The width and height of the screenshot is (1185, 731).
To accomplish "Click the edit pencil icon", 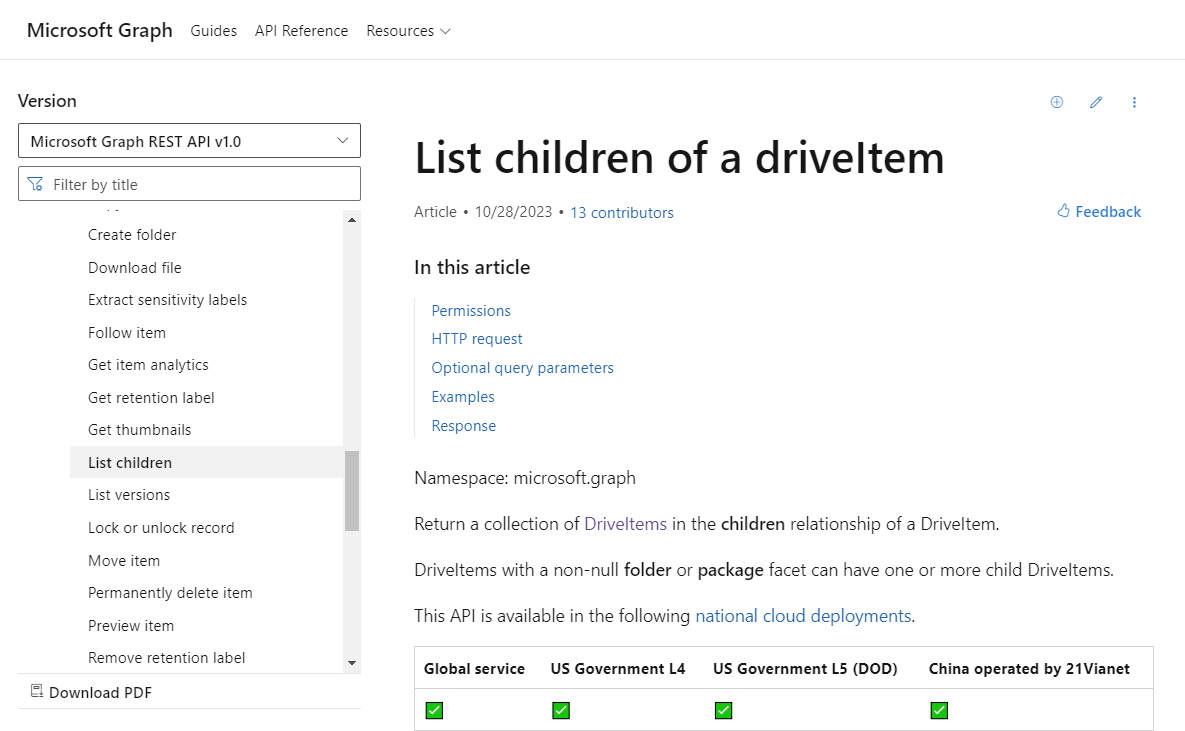I will click(x=1096, y=102).
